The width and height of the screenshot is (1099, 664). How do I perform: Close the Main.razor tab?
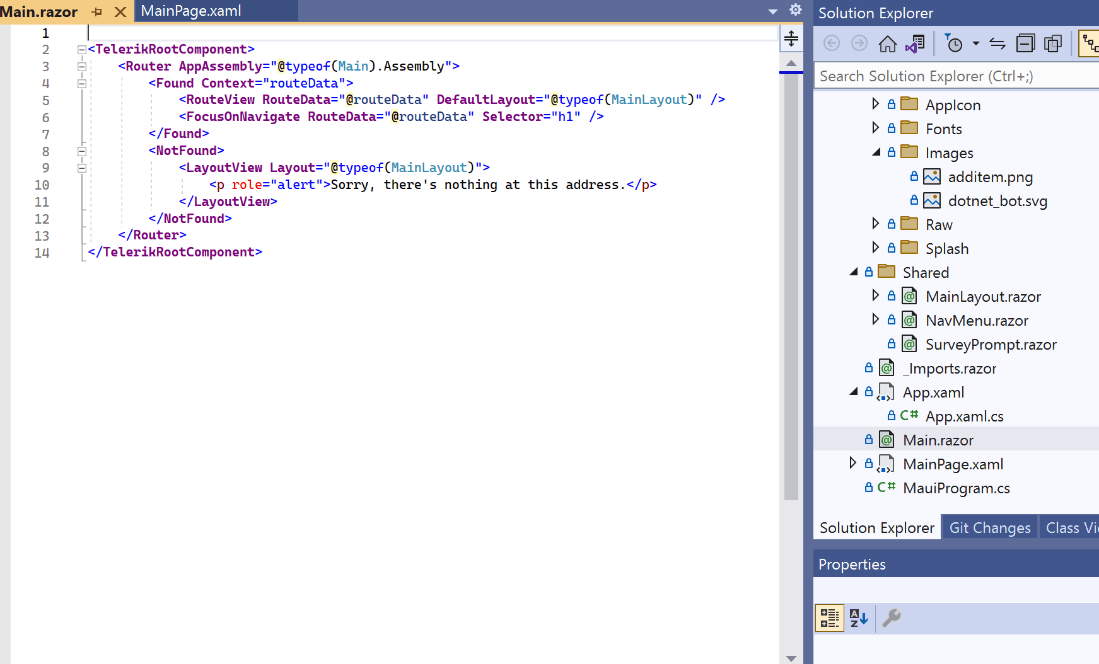pos(121,12)
